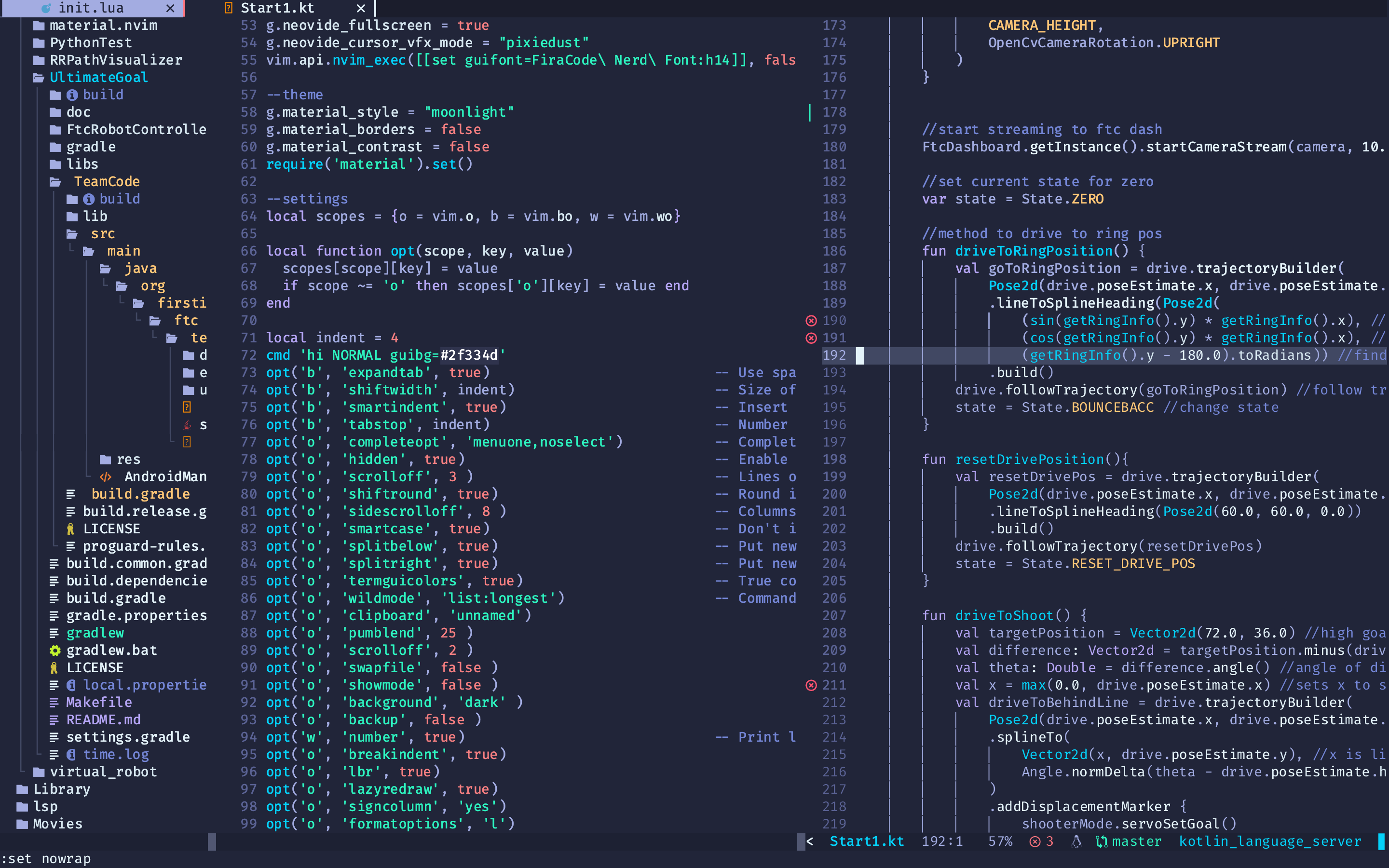
Task: Click the error sign at line 190
Action: [x=812, y=320]
